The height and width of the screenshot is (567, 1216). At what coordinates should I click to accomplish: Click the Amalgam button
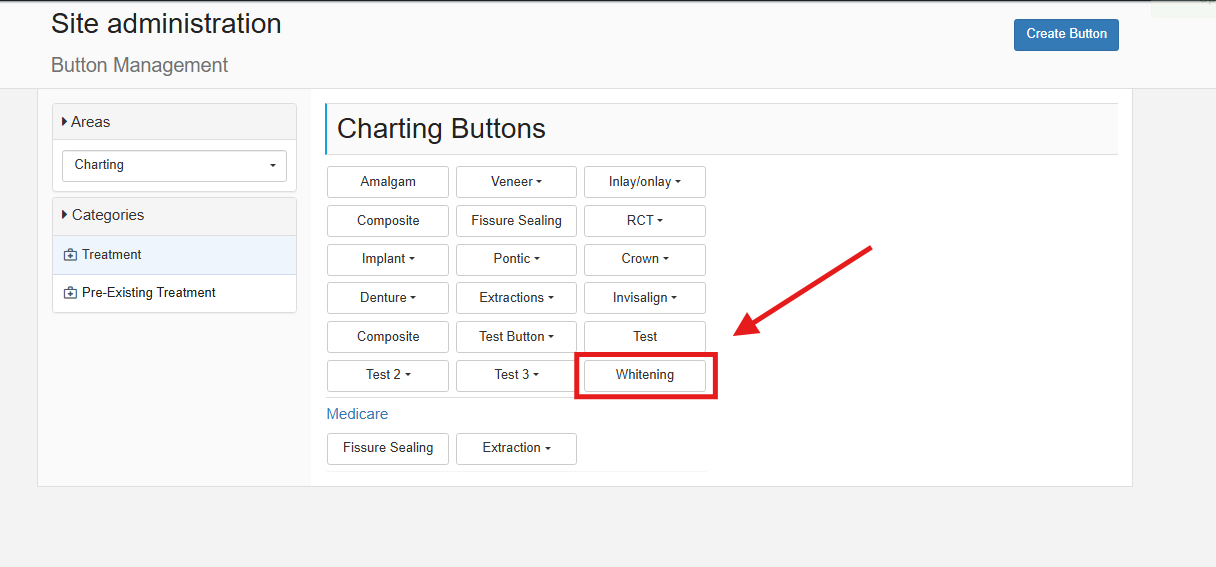pyautogui.click(x=388, y=182)
